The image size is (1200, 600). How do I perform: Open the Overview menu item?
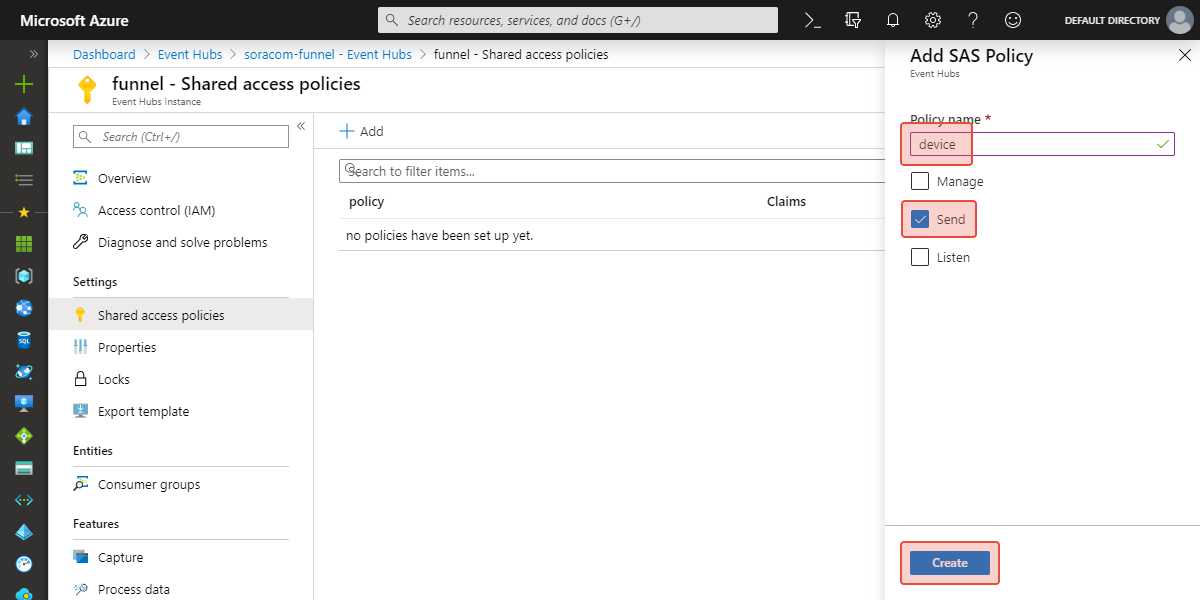tap(124, 178)
